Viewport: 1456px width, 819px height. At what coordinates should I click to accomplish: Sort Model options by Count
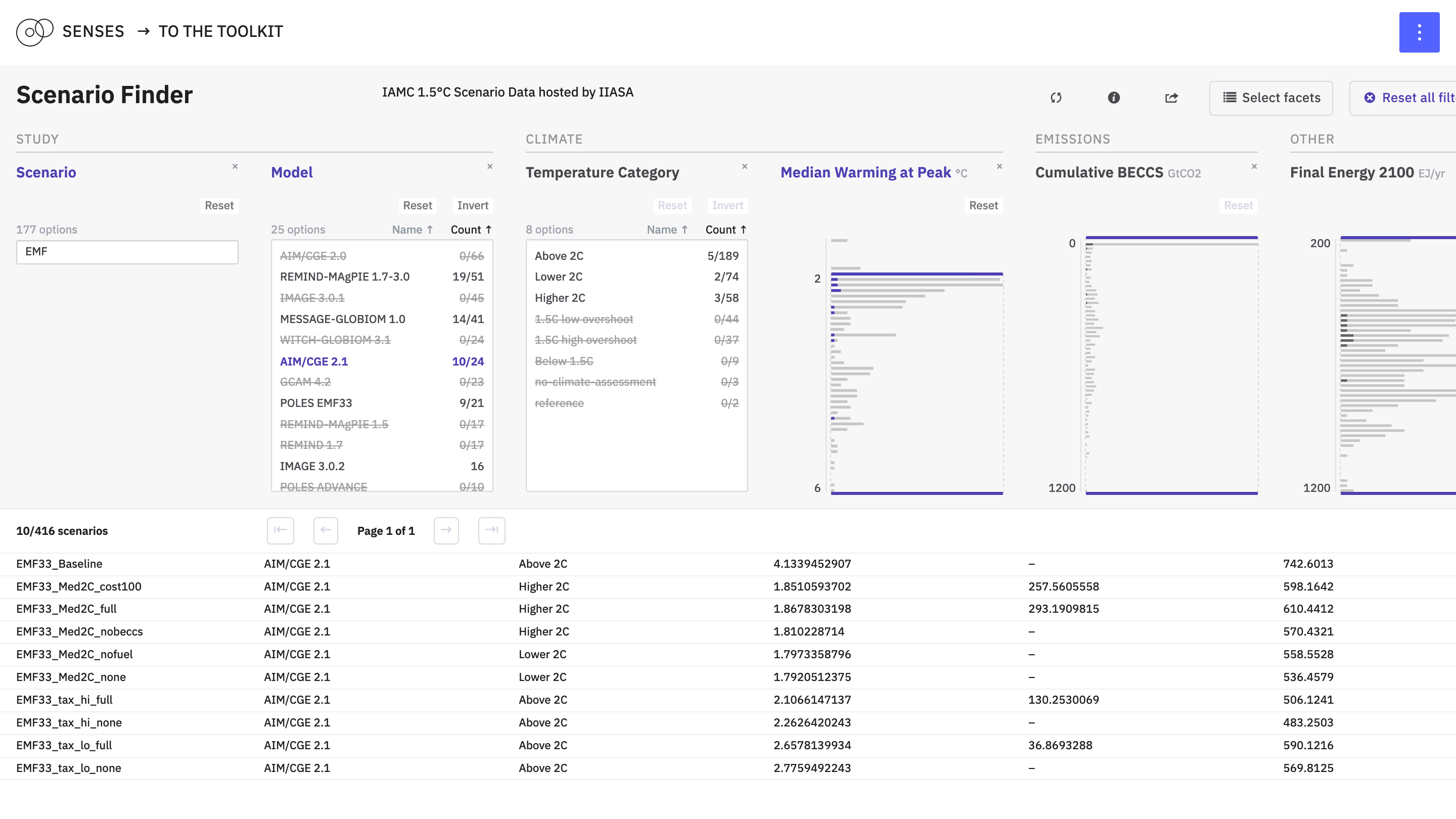(470, 230)
